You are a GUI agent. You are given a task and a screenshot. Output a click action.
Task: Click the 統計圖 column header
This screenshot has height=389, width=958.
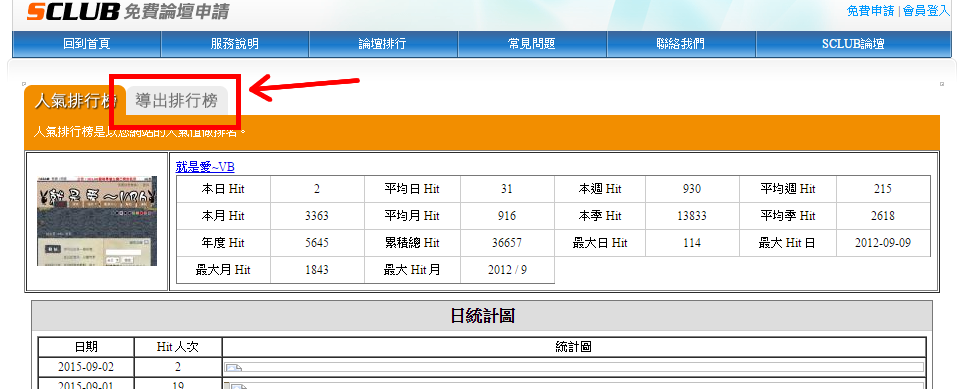[x=574, y=347]
